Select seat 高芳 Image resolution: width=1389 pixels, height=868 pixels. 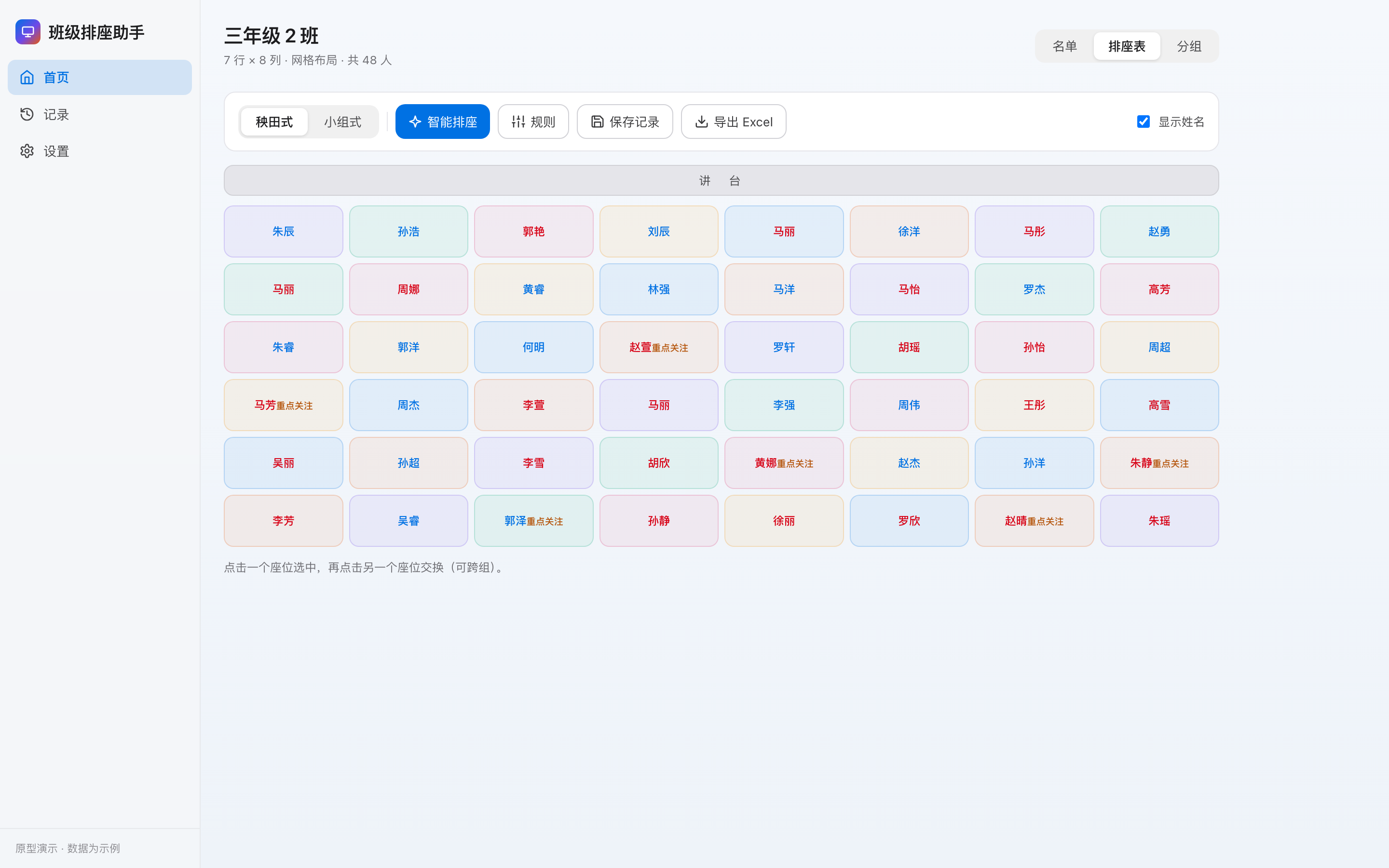(1159, 289)
